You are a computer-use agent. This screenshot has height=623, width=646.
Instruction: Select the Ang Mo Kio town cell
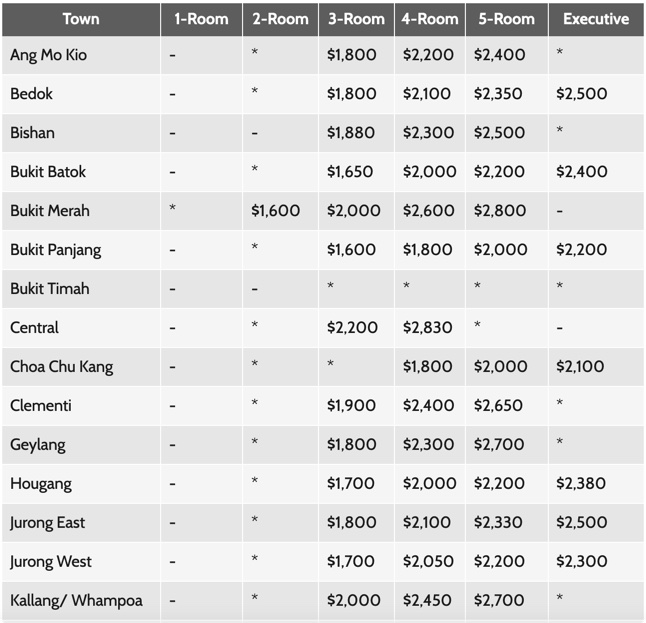(81, 55)
